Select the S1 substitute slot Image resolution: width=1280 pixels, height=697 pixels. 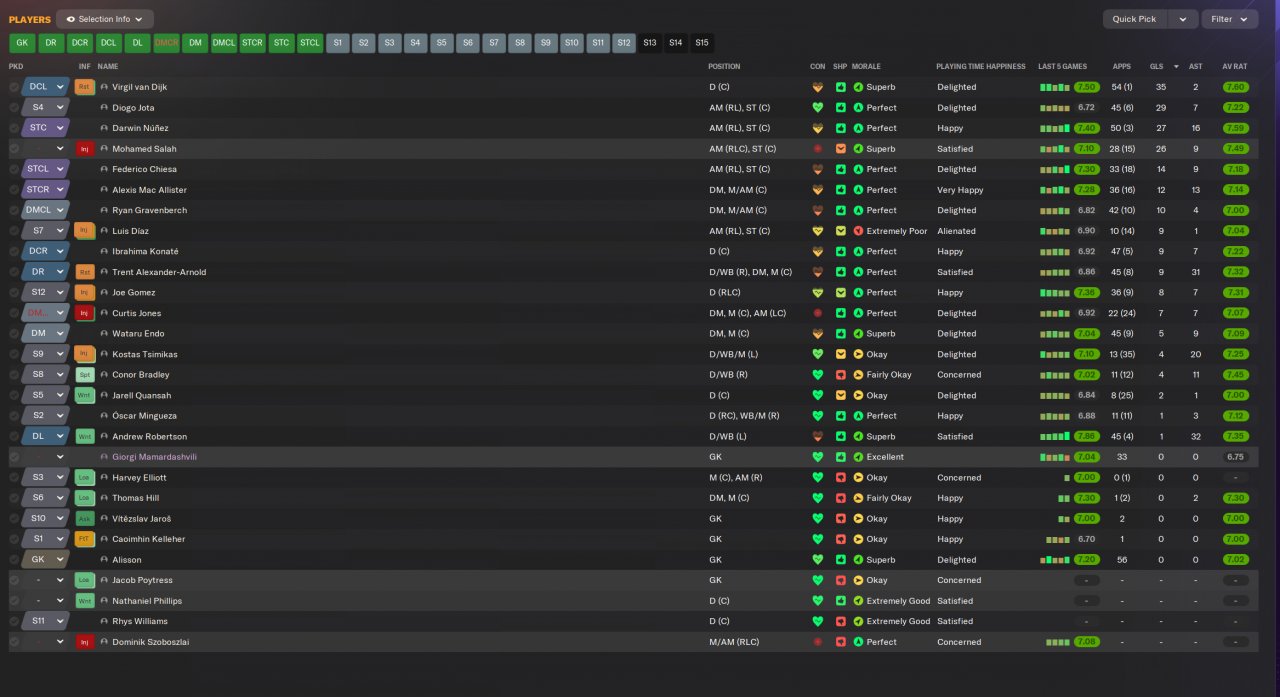click(338, 43)
